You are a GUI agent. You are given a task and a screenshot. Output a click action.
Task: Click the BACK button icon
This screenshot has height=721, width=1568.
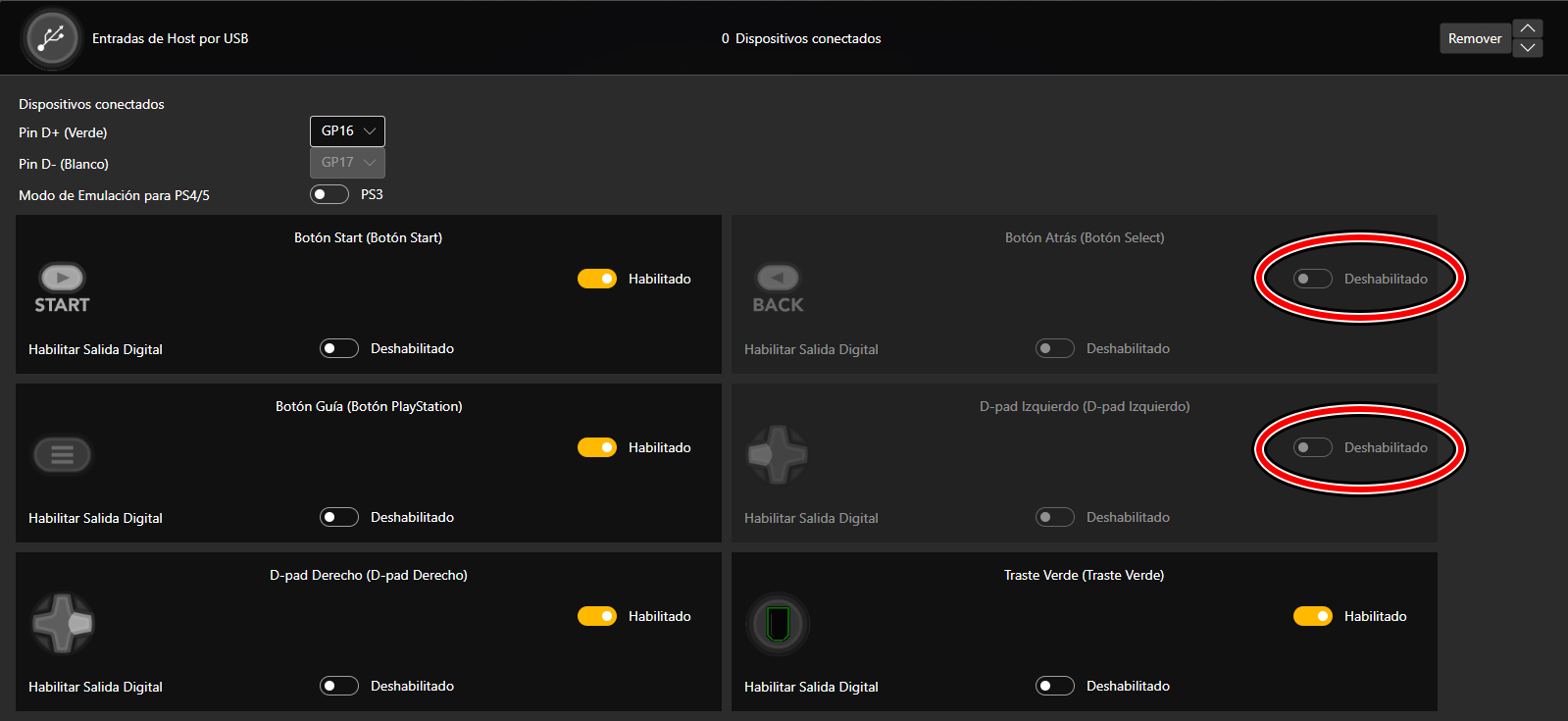pyautogui.click(x=778, y=288)
